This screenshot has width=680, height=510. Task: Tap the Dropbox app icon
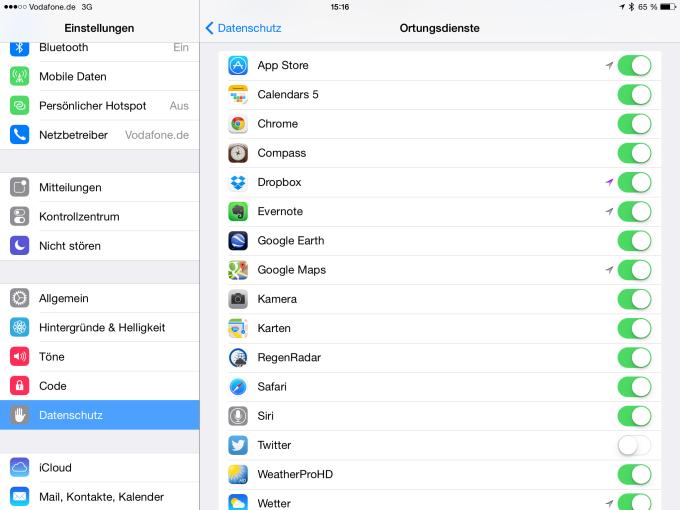pos(238,182)
